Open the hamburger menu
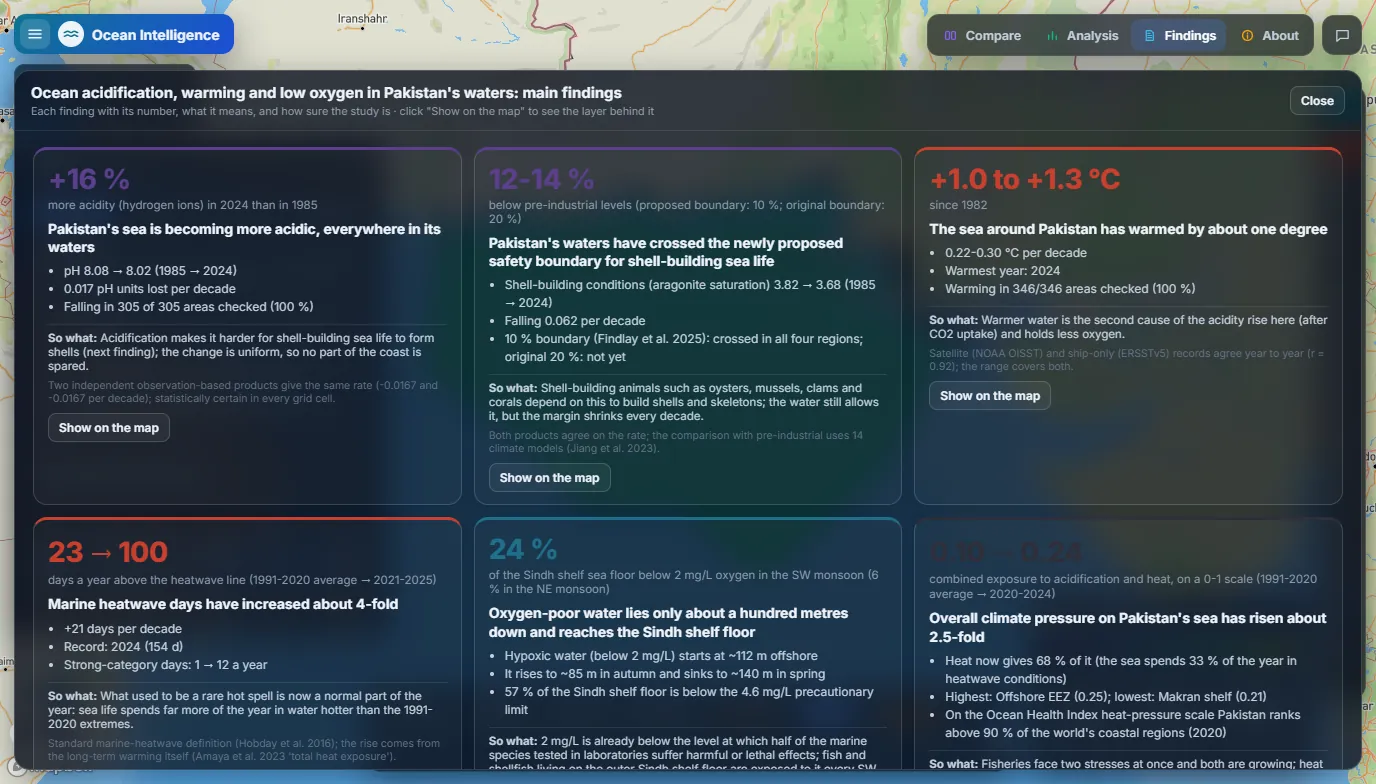This screenshot has width=1376, height=784. point(35,34)
